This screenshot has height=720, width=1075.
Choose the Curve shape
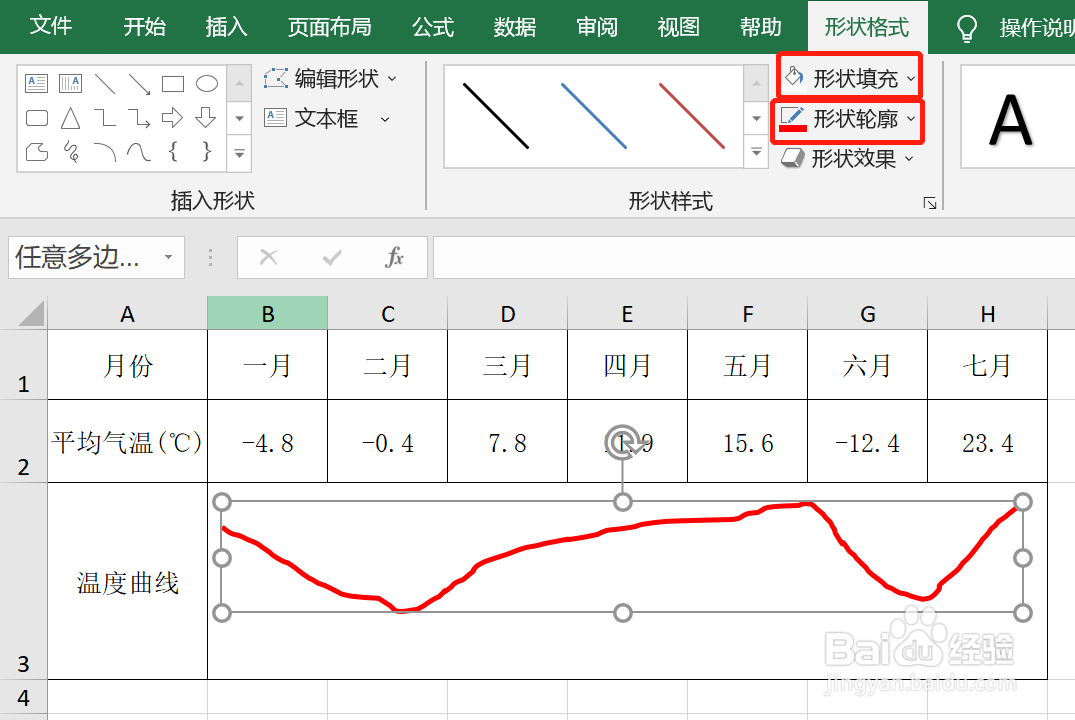tap(139, 152)
